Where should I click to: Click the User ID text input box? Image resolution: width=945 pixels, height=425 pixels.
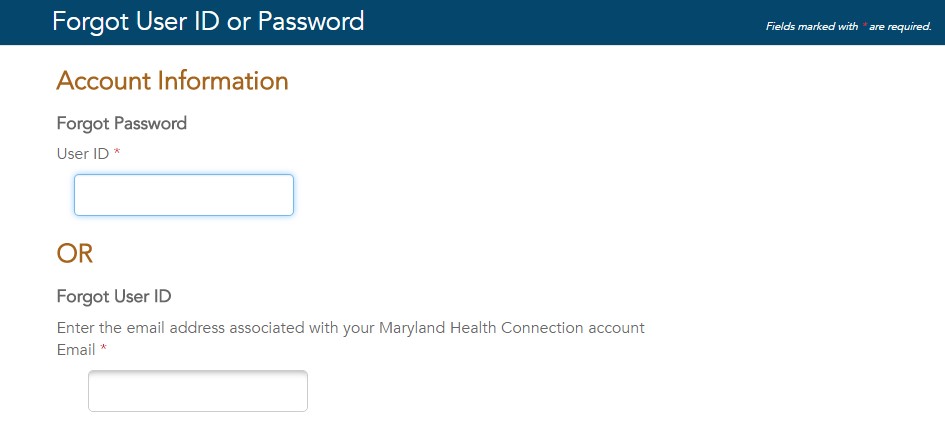point(184,195)
